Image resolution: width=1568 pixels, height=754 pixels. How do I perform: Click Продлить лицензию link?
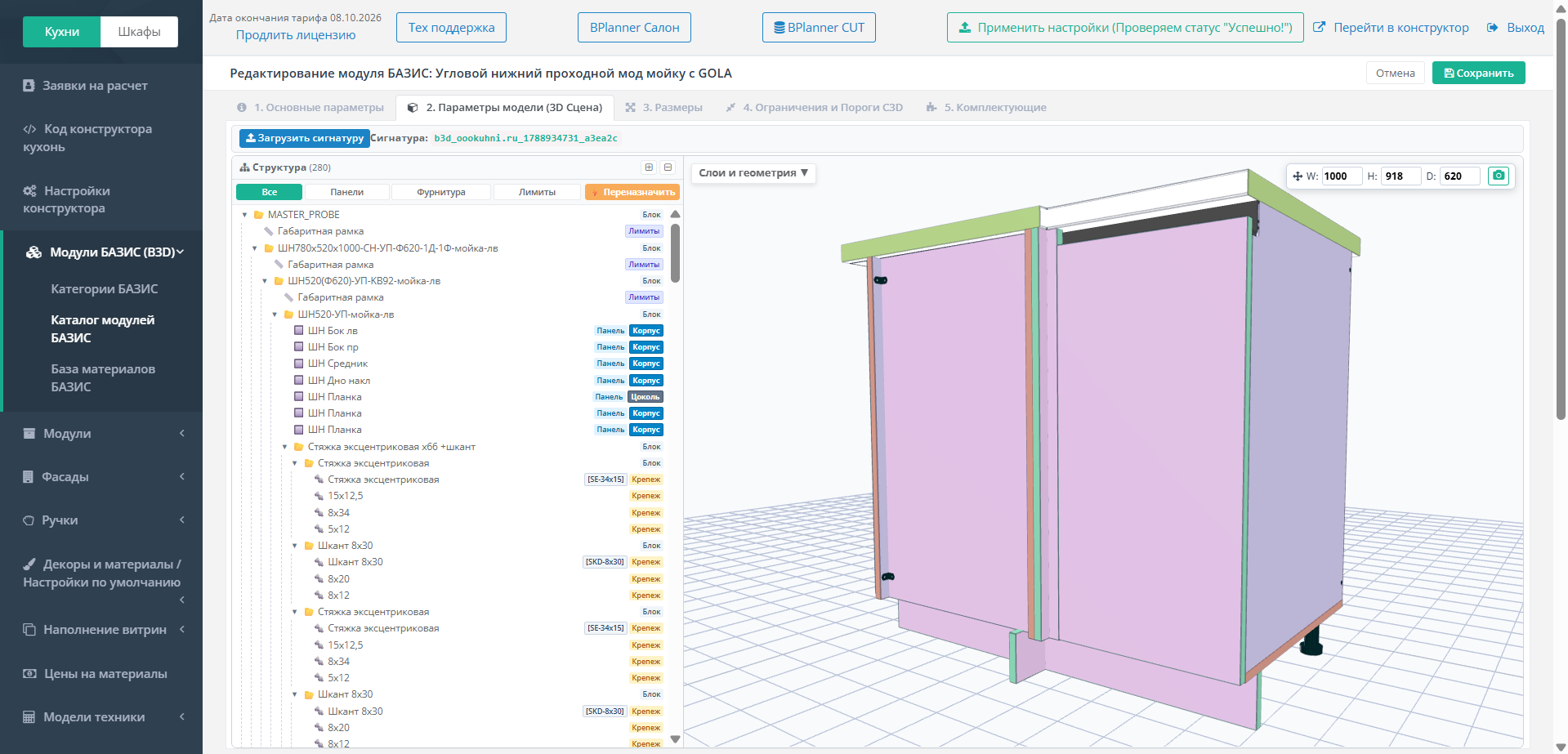[296, 35]
